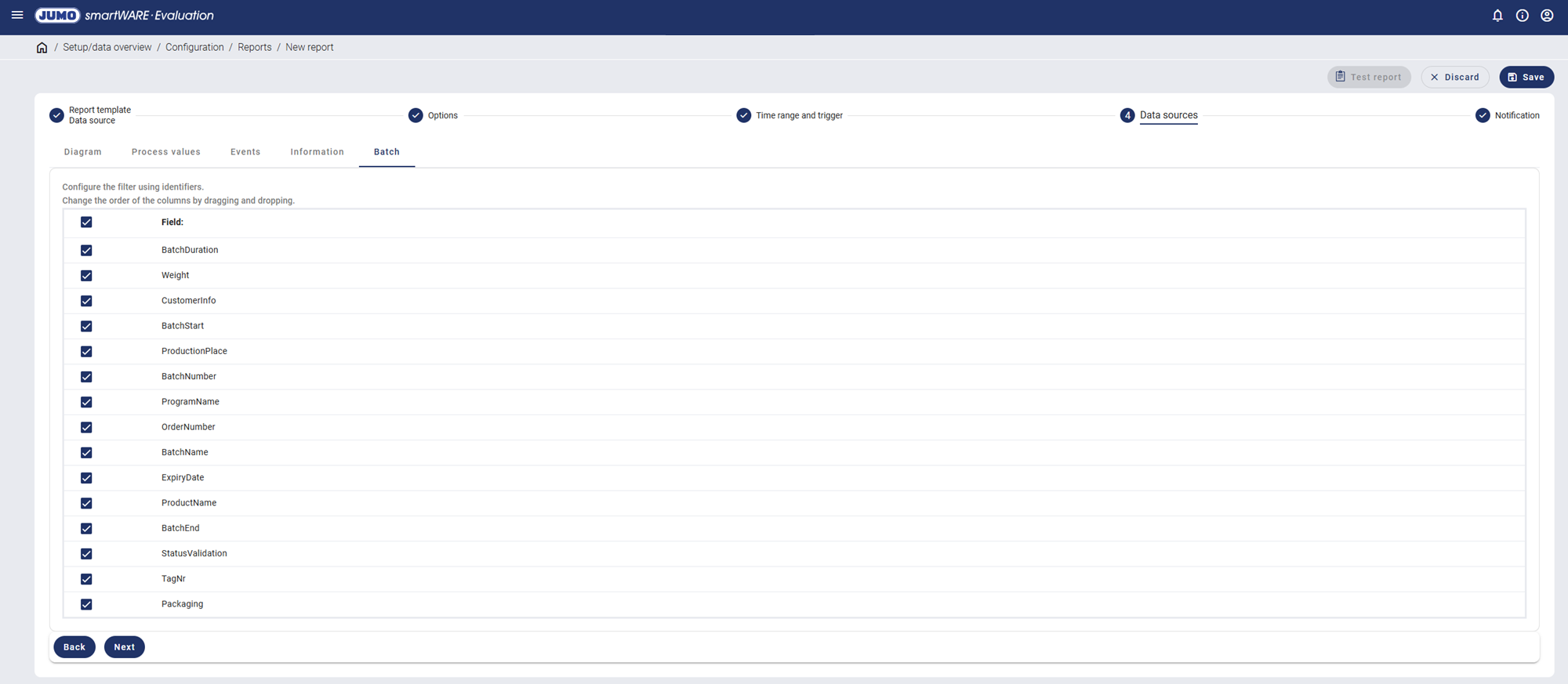Disable the ExpiryDate field checkbox
This screenshot has width=1568, height=684.
click(86, 478)
